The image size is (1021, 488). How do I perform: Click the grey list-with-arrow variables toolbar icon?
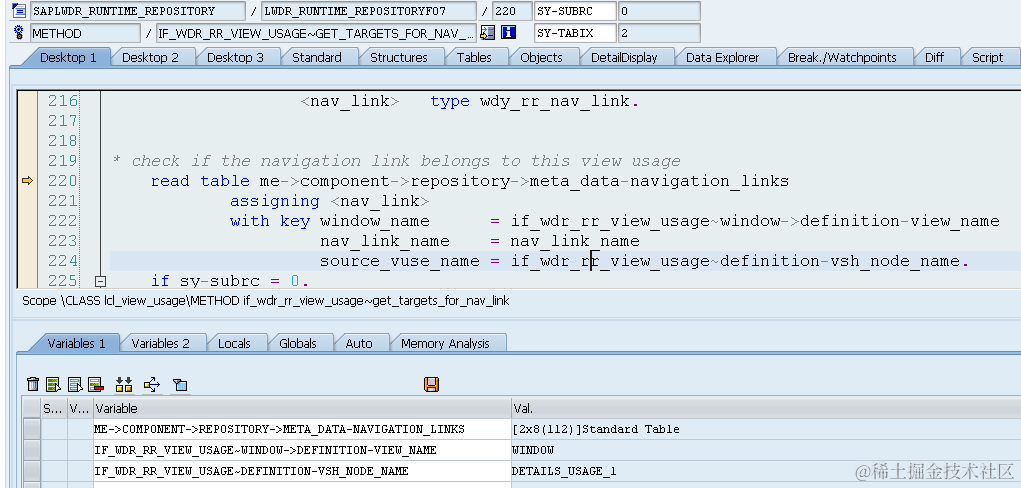75,384
